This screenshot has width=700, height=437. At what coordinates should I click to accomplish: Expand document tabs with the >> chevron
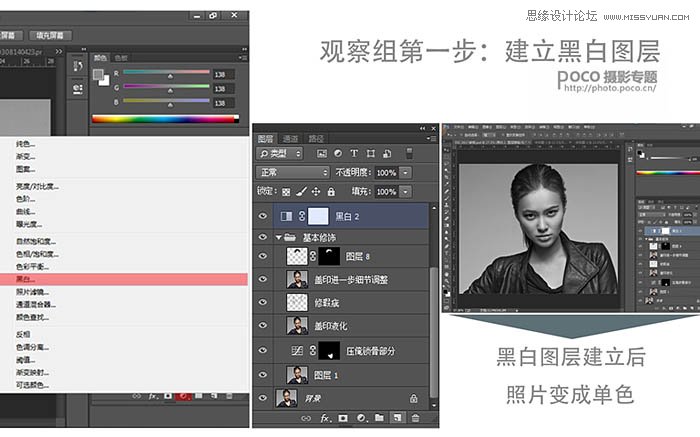(59, 51)
